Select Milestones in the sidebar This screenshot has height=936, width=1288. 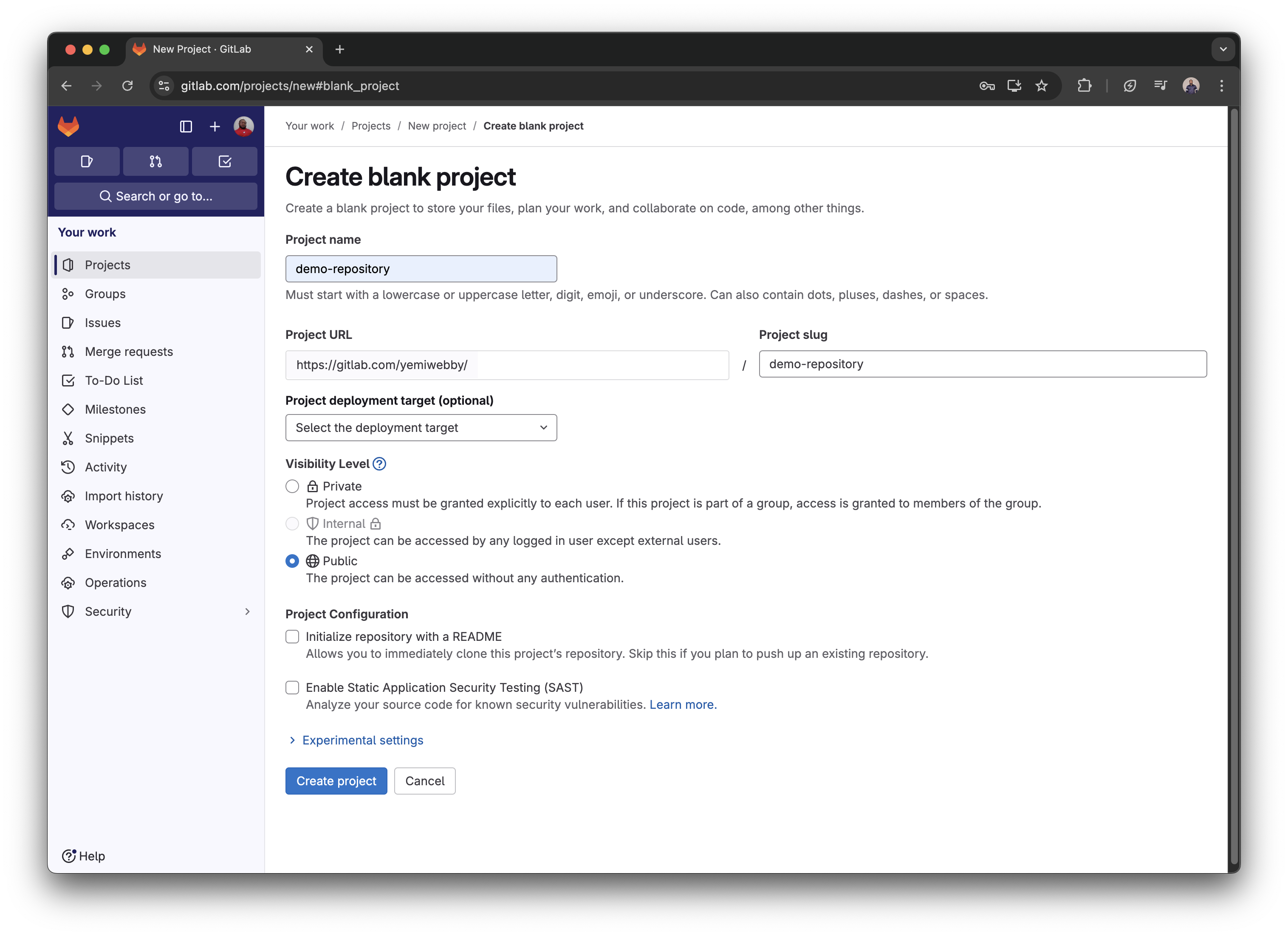pyautogui.click(x=115, y=409)
